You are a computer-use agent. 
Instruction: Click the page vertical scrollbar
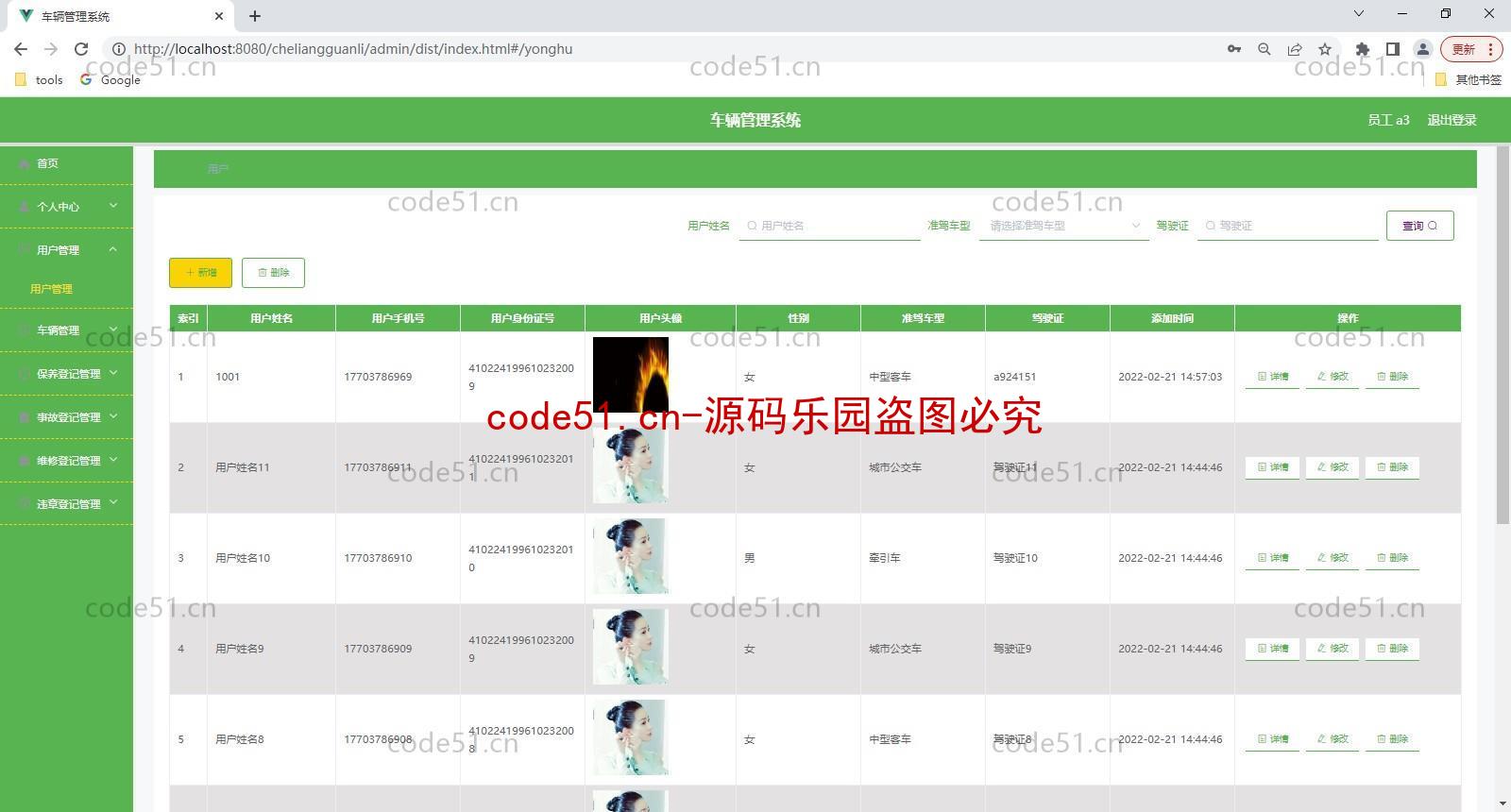click(1503, 335)
